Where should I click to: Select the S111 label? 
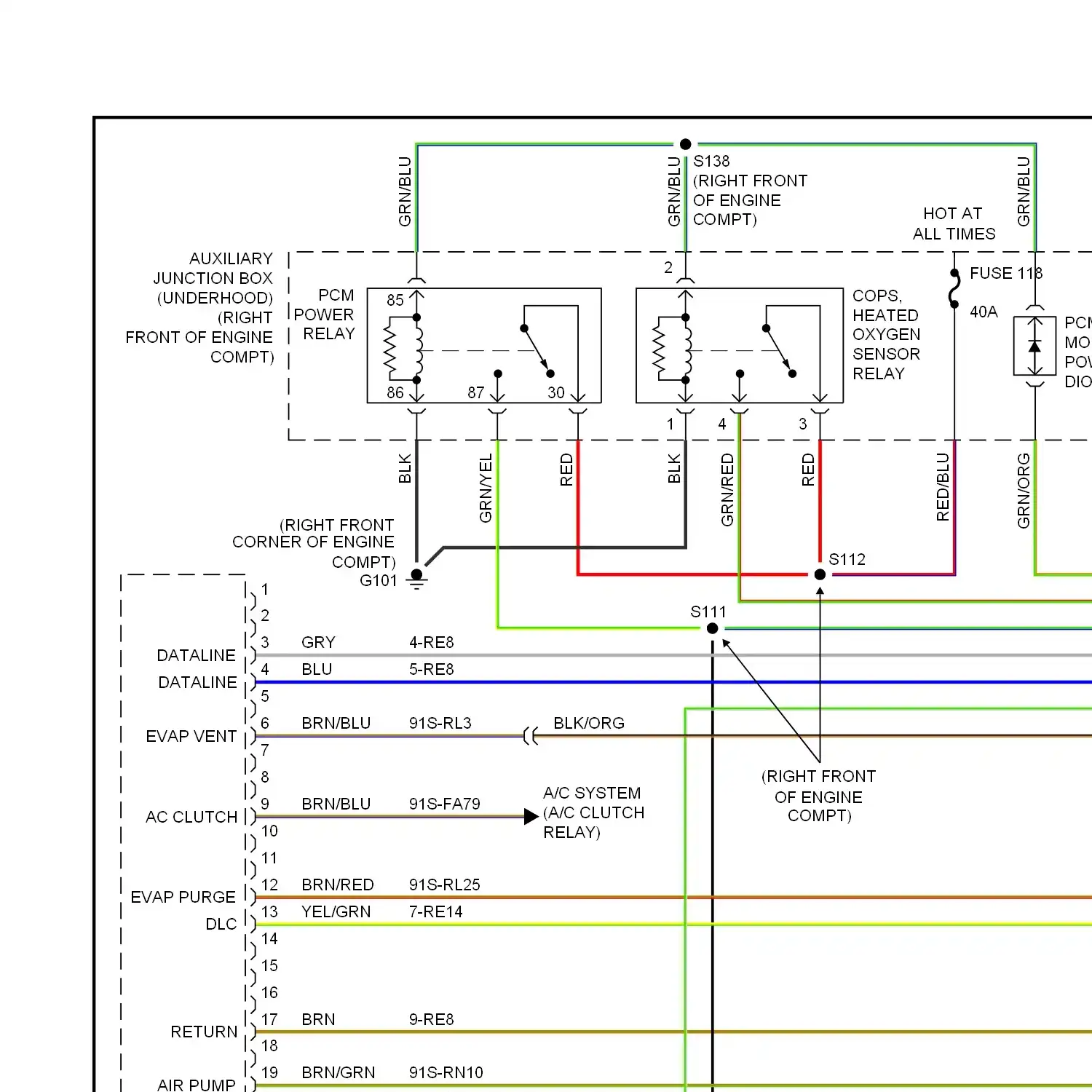(708, 612)
